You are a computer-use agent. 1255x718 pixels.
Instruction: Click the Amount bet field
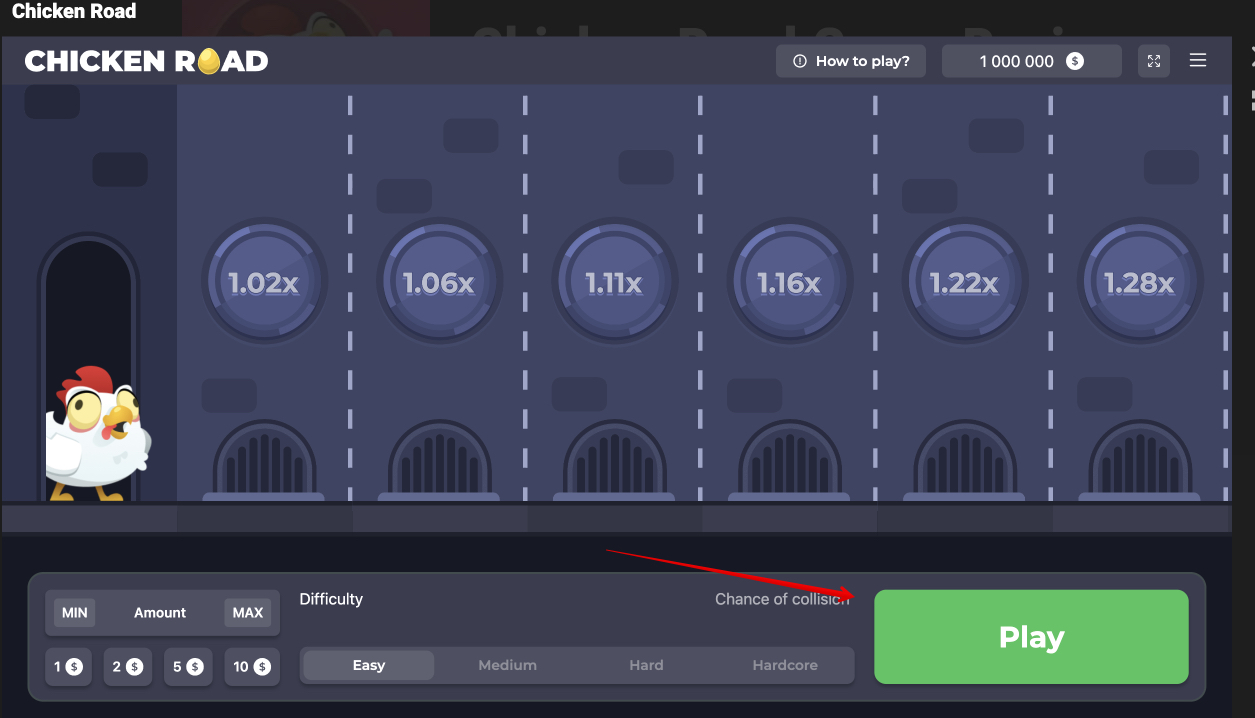click(x=160, y=612)
